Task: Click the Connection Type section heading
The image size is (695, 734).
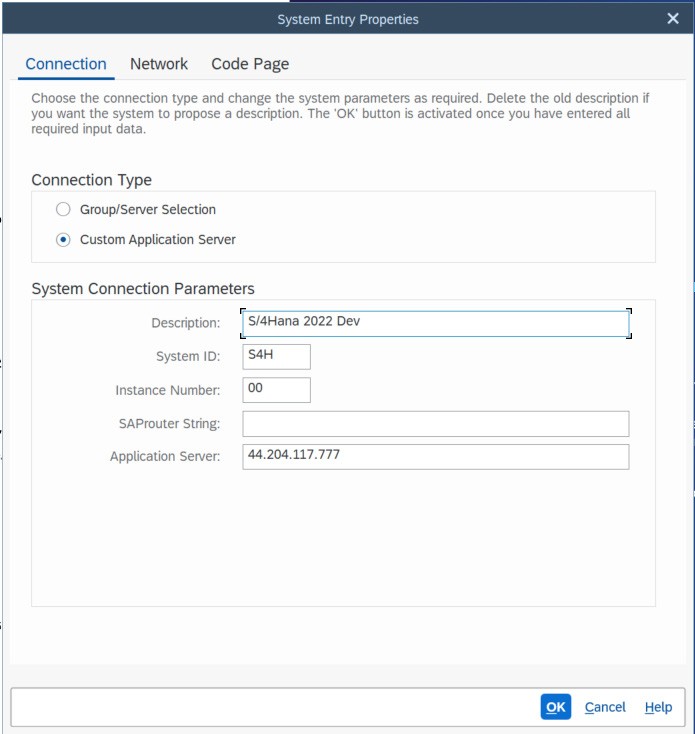Action: (92, 180)
